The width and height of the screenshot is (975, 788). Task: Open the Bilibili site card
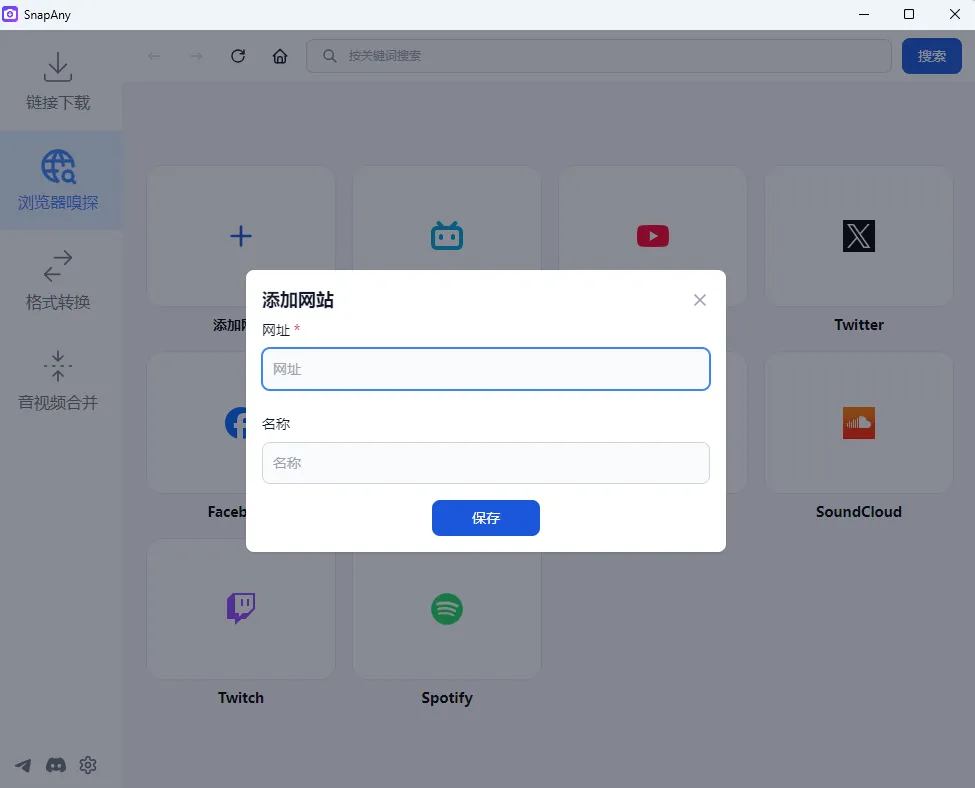(446, 235)
